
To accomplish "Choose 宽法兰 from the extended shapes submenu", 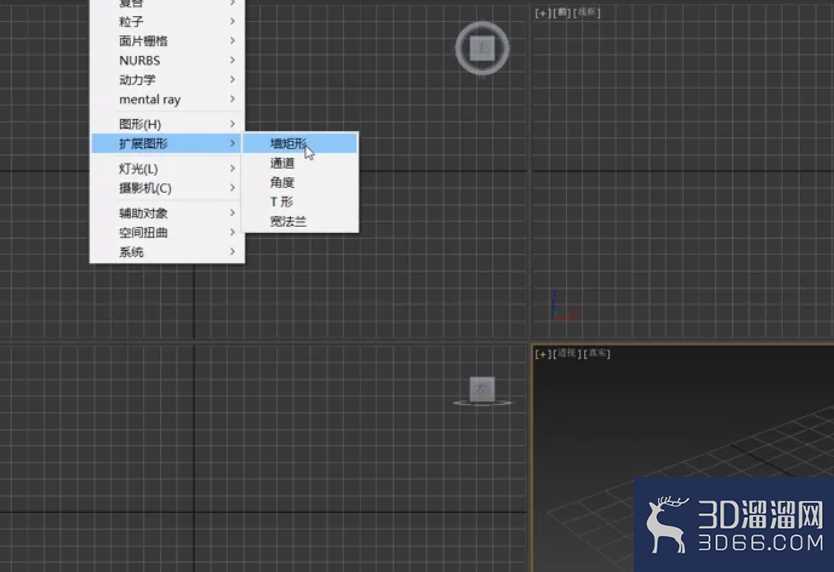I will click(300, 221).
